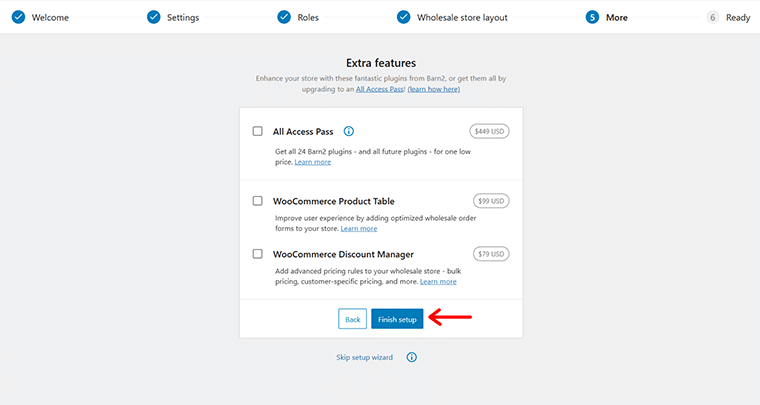
Task: Click the Finish setup button
Action: (397, 319)
